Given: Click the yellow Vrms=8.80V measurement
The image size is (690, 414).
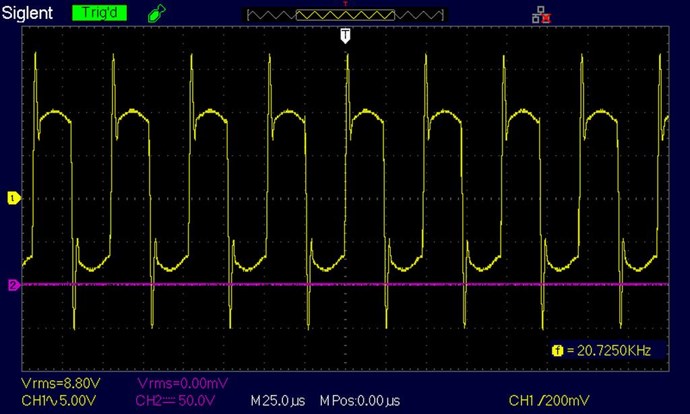Looking at the screenshot, I should tap(61, 383).
